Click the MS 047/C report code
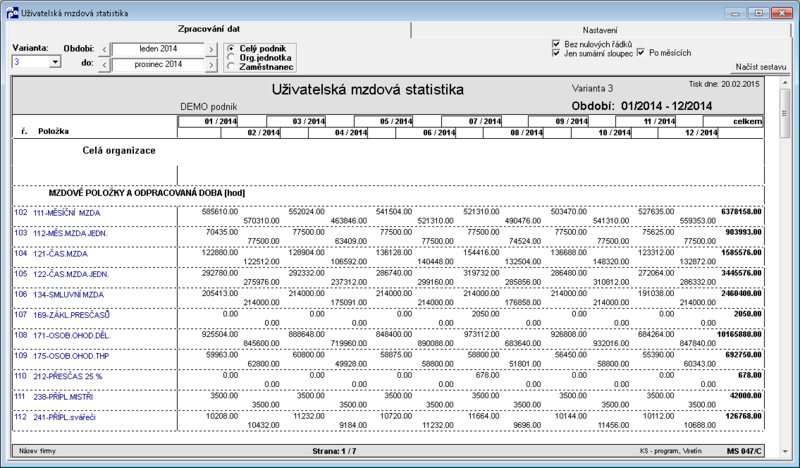Image resolution: width=800 pixels, height=468 pixels. 744,451
